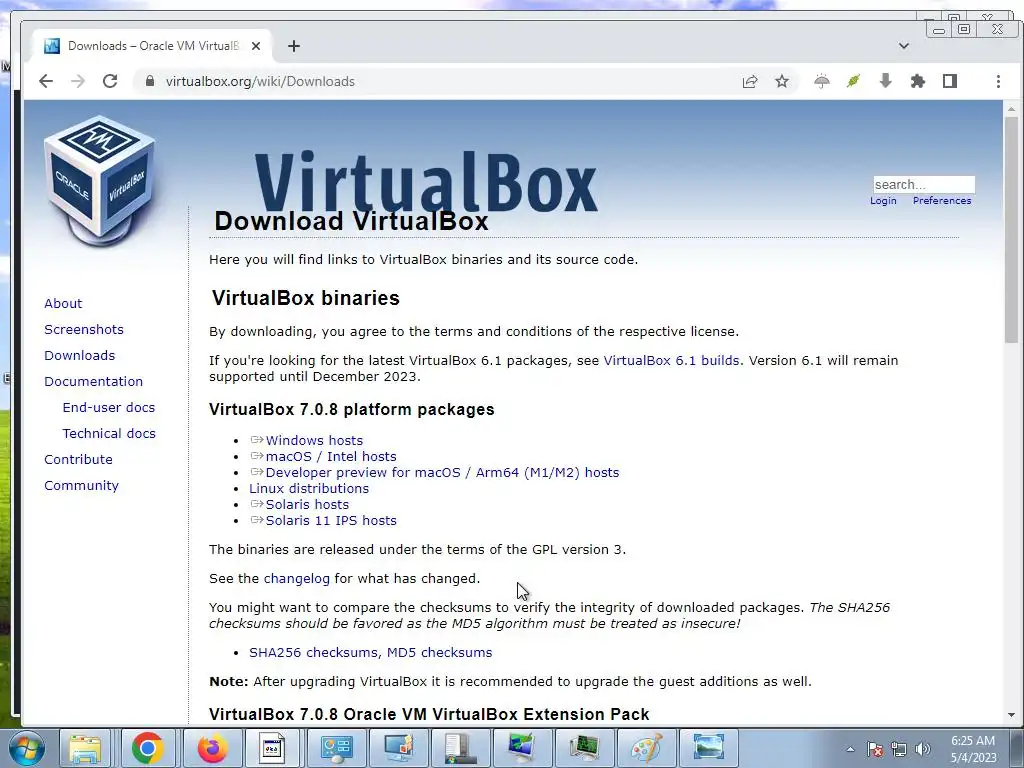Image resolution: width=1024 pixels, height=768 pixels.
Task: Open the changelog link
Action: click(296, 579)
